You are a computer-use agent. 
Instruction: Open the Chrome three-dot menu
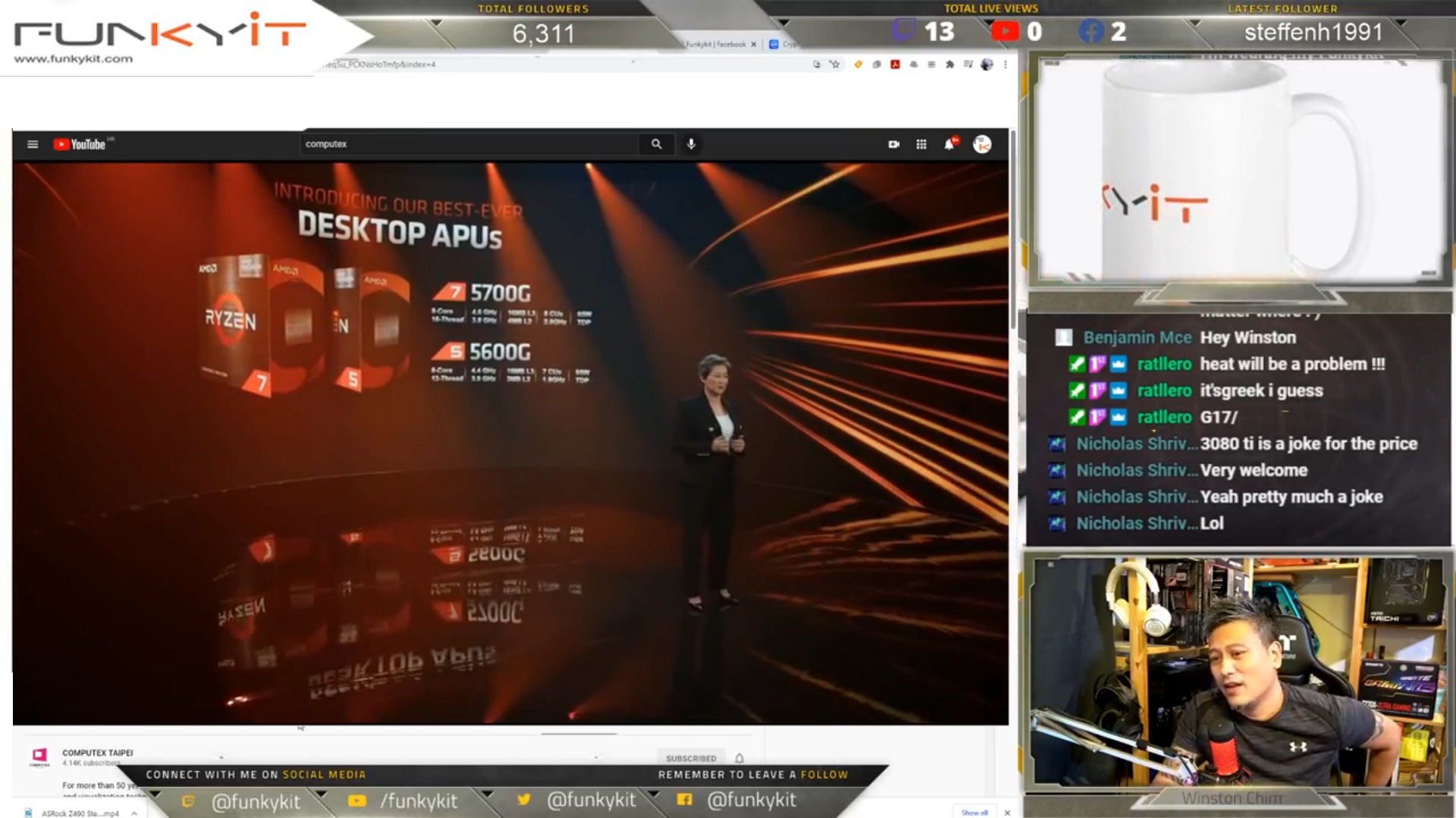coord(1006,64)
